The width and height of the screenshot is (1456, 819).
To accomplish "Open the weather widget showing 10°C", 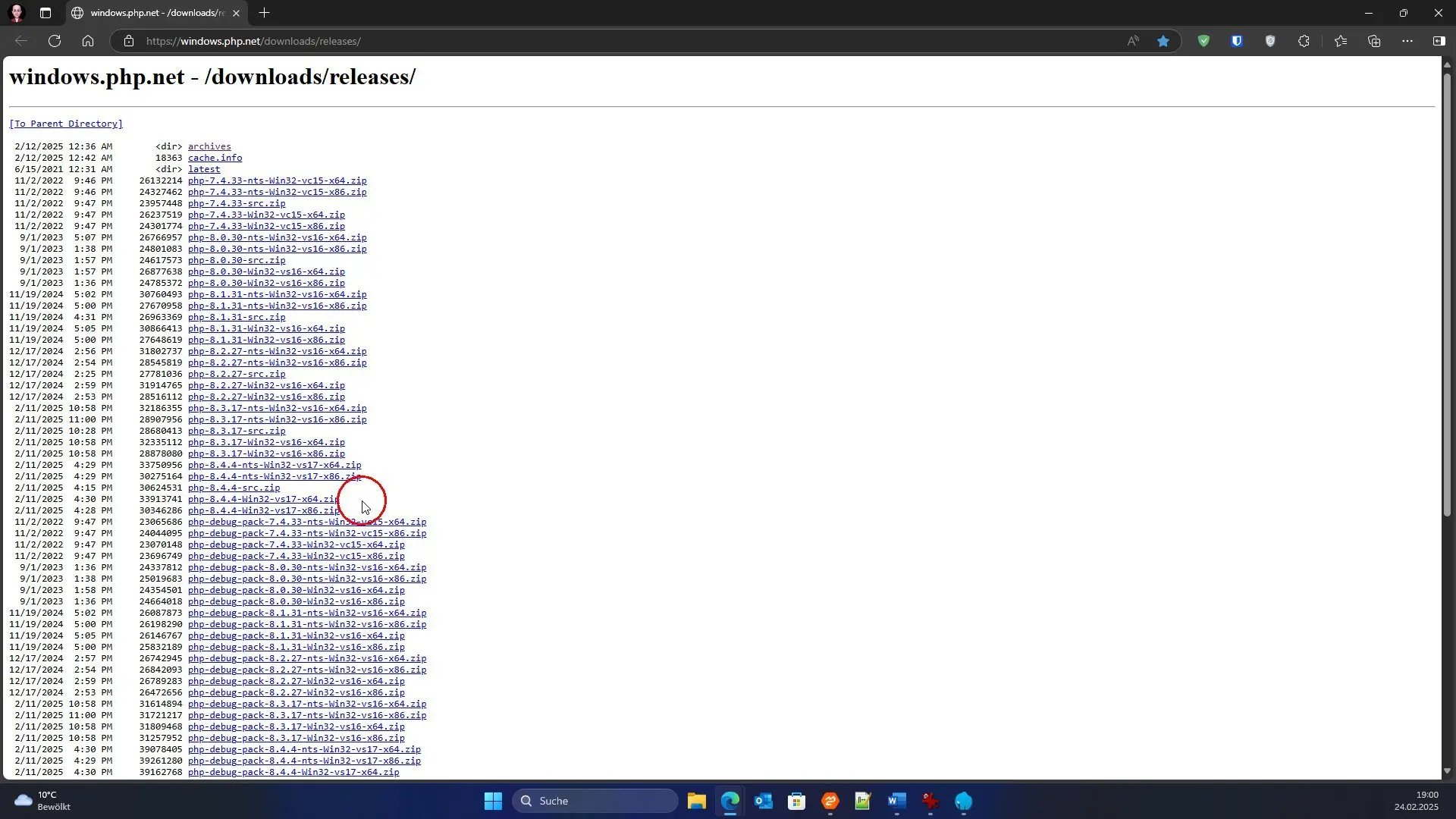I will (x=43, y=801).
